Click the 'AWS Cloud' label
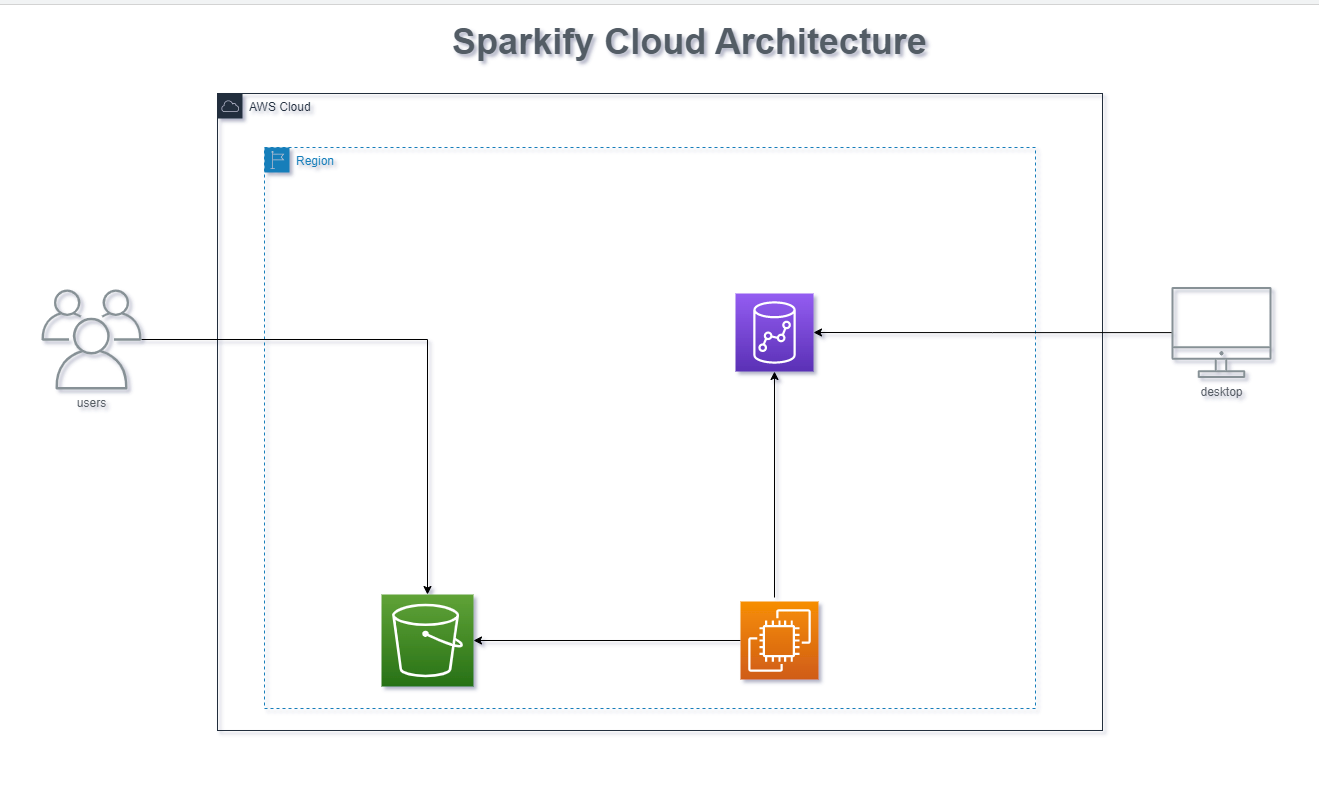 (280, 107)
